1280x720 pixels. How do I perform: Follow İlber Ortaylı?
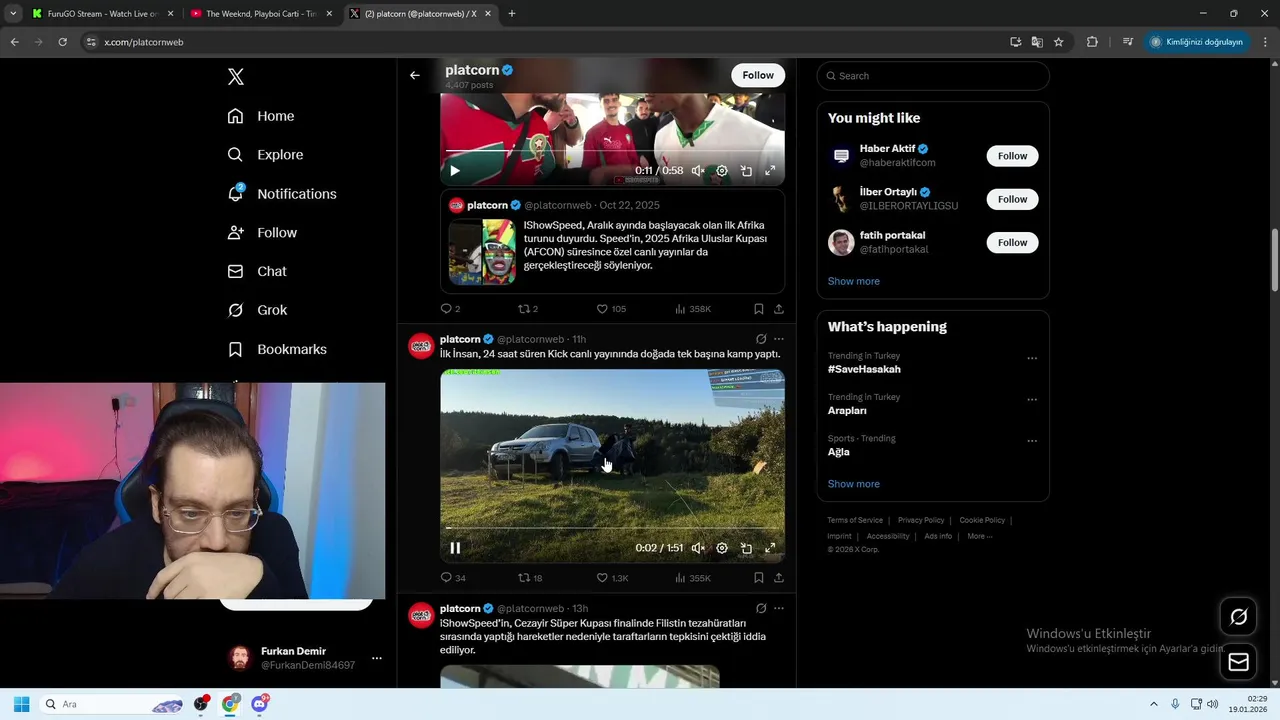[x=1012, y=199]
